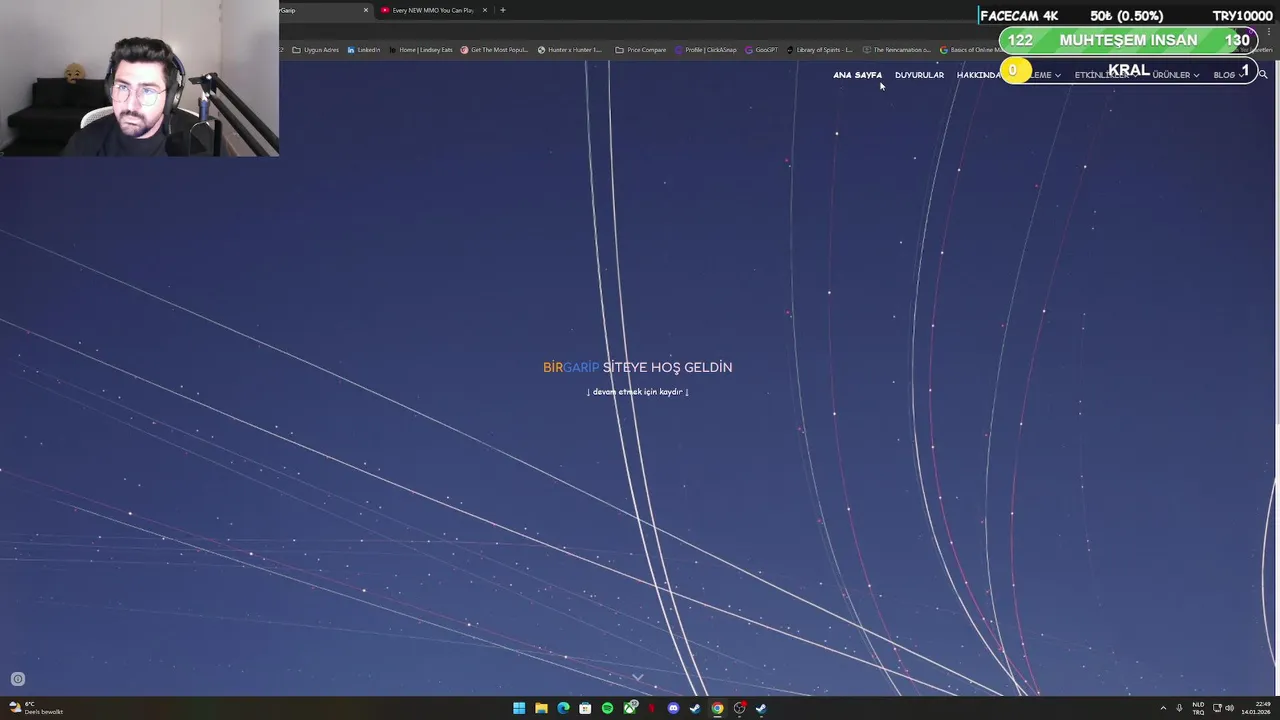The height and width of the screenshot is (720, 1280).
Task: Open the 'Uygun Adres' bookmark folder
Action: [316, 50]
